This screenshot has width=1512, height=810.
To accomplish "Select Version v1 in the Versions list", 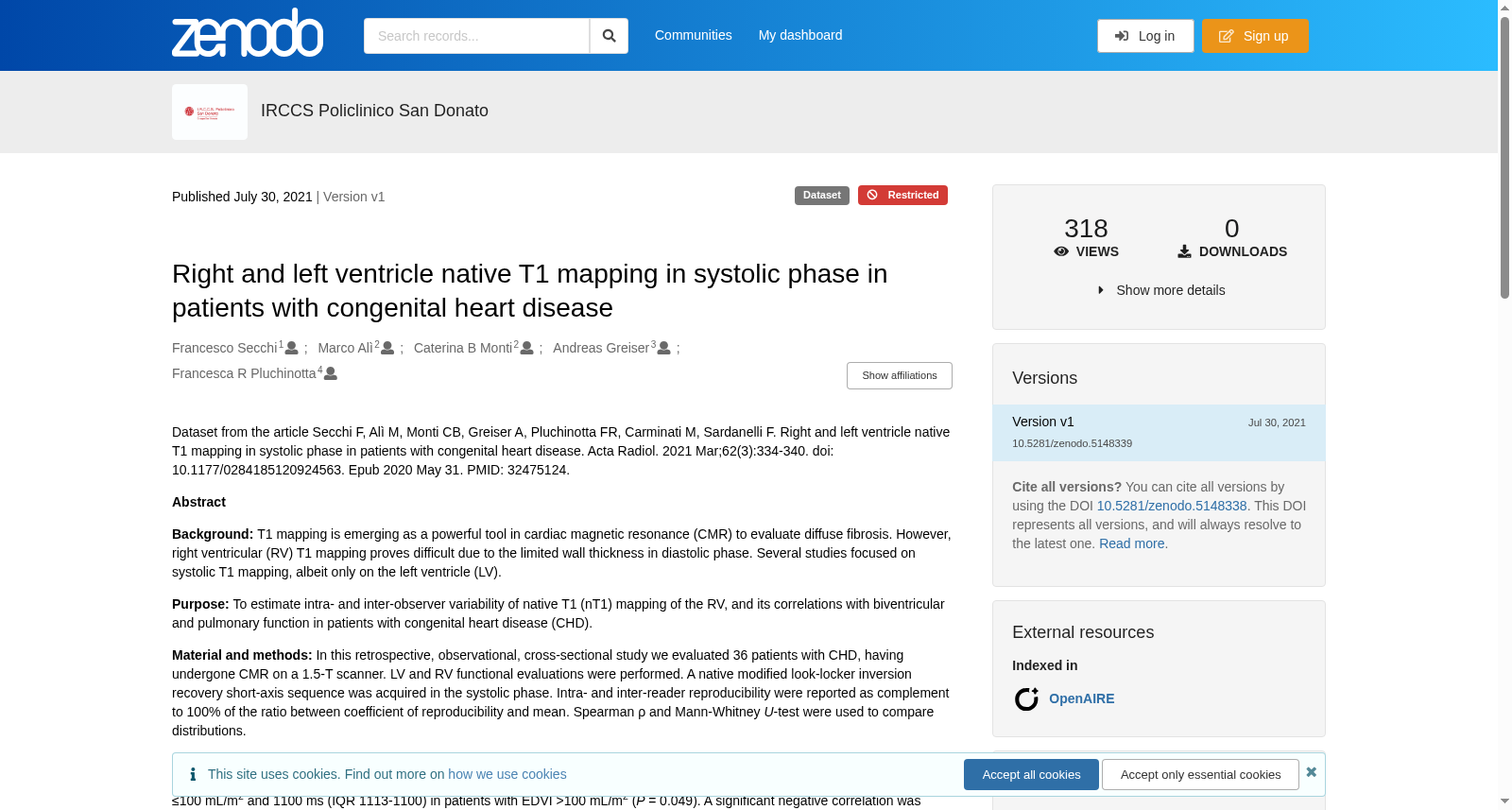I will [x=1159, y=433].
